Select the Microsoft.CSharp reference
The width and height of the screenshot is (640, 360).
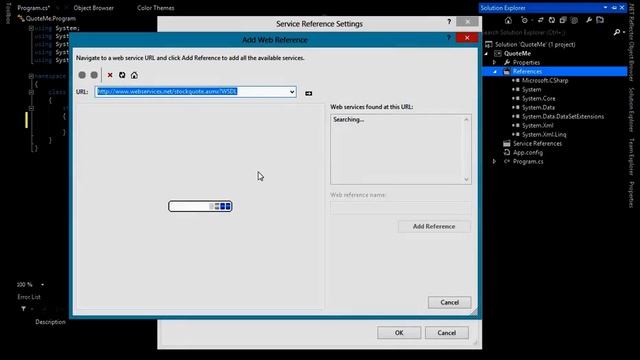[545, 80]
